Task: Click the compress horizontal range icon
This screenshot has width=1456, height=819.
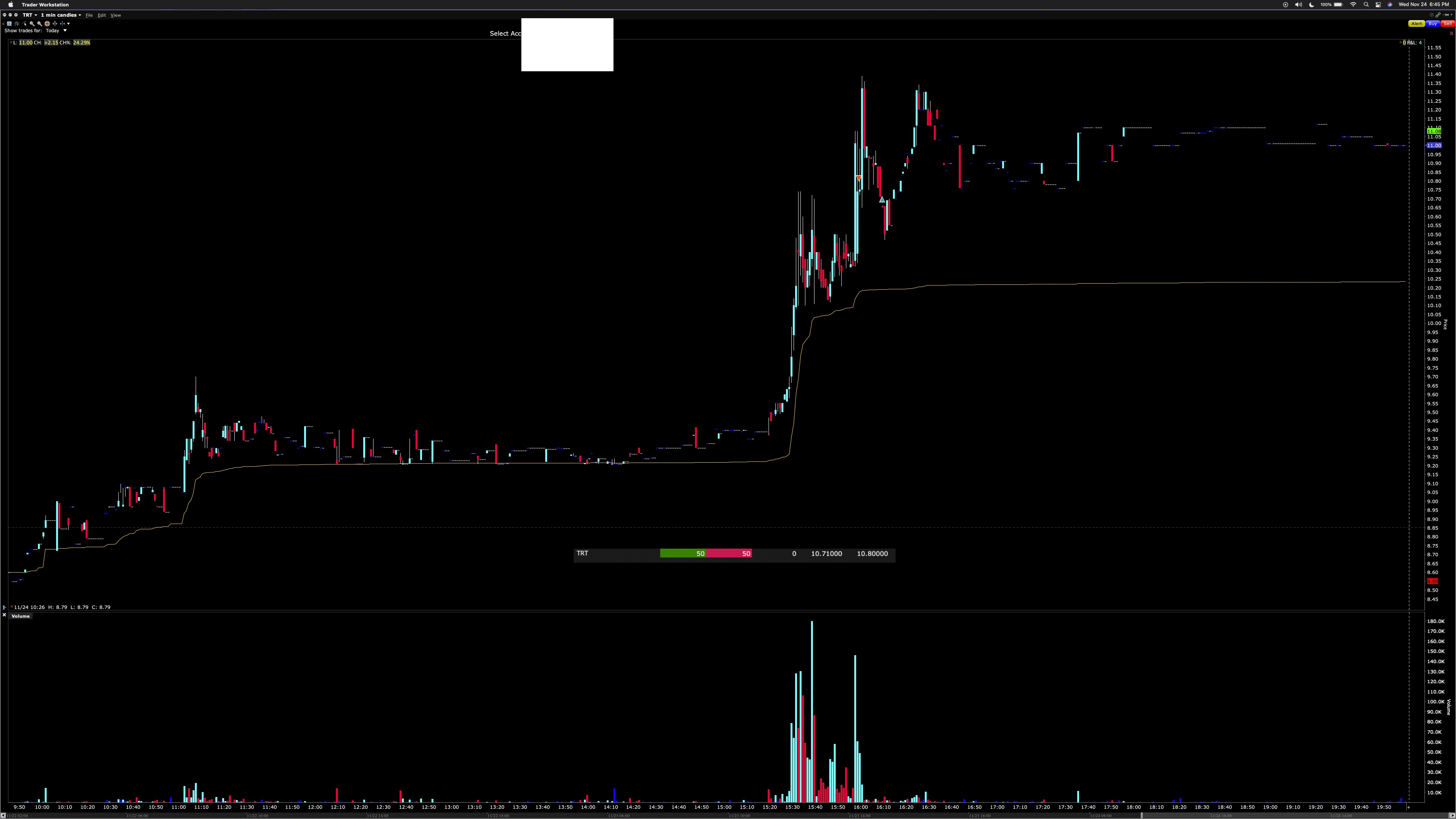Action: [63, 24]
